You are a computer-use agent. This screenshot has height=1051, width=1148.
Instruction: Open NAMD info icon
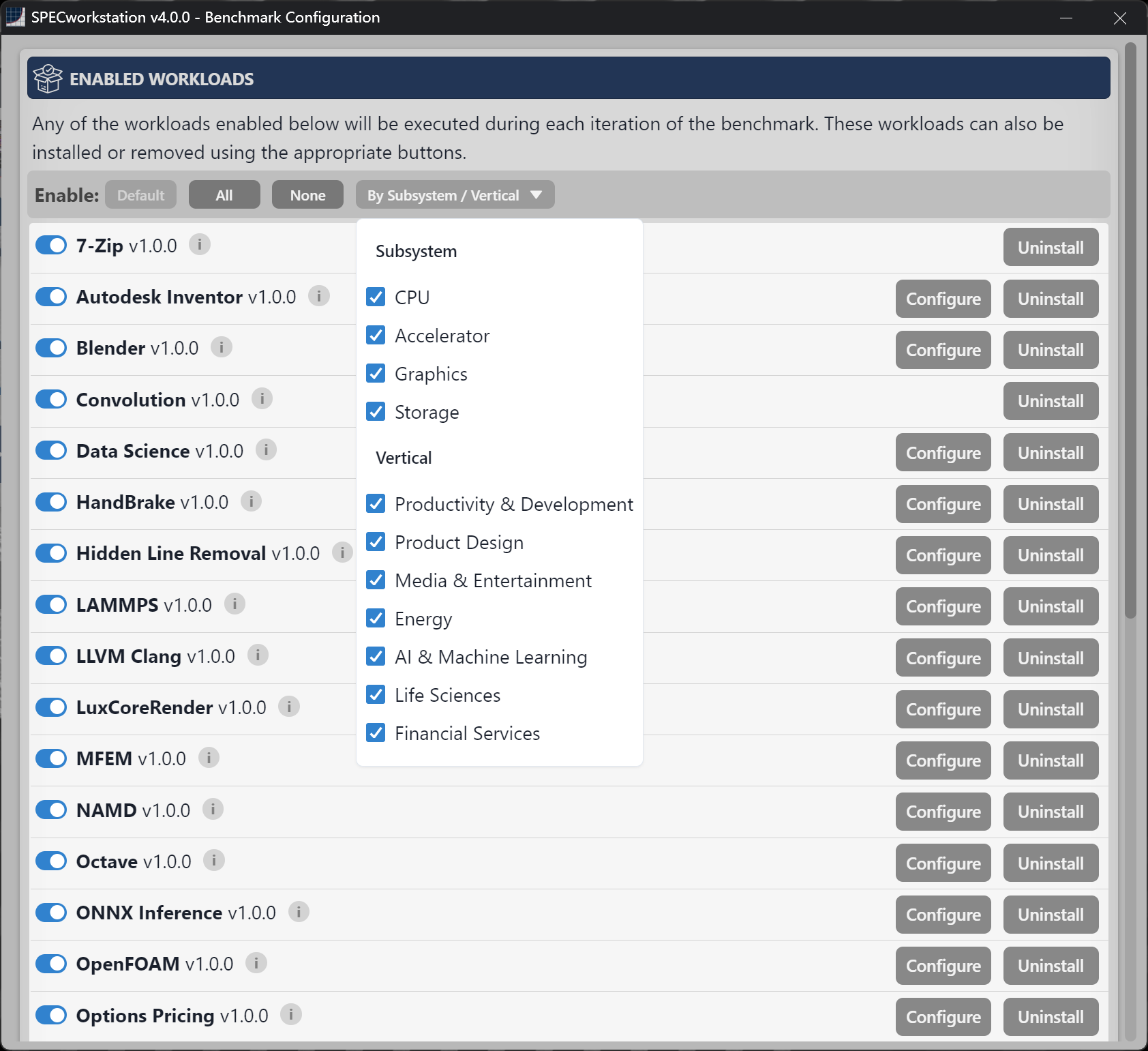[213, 809]
